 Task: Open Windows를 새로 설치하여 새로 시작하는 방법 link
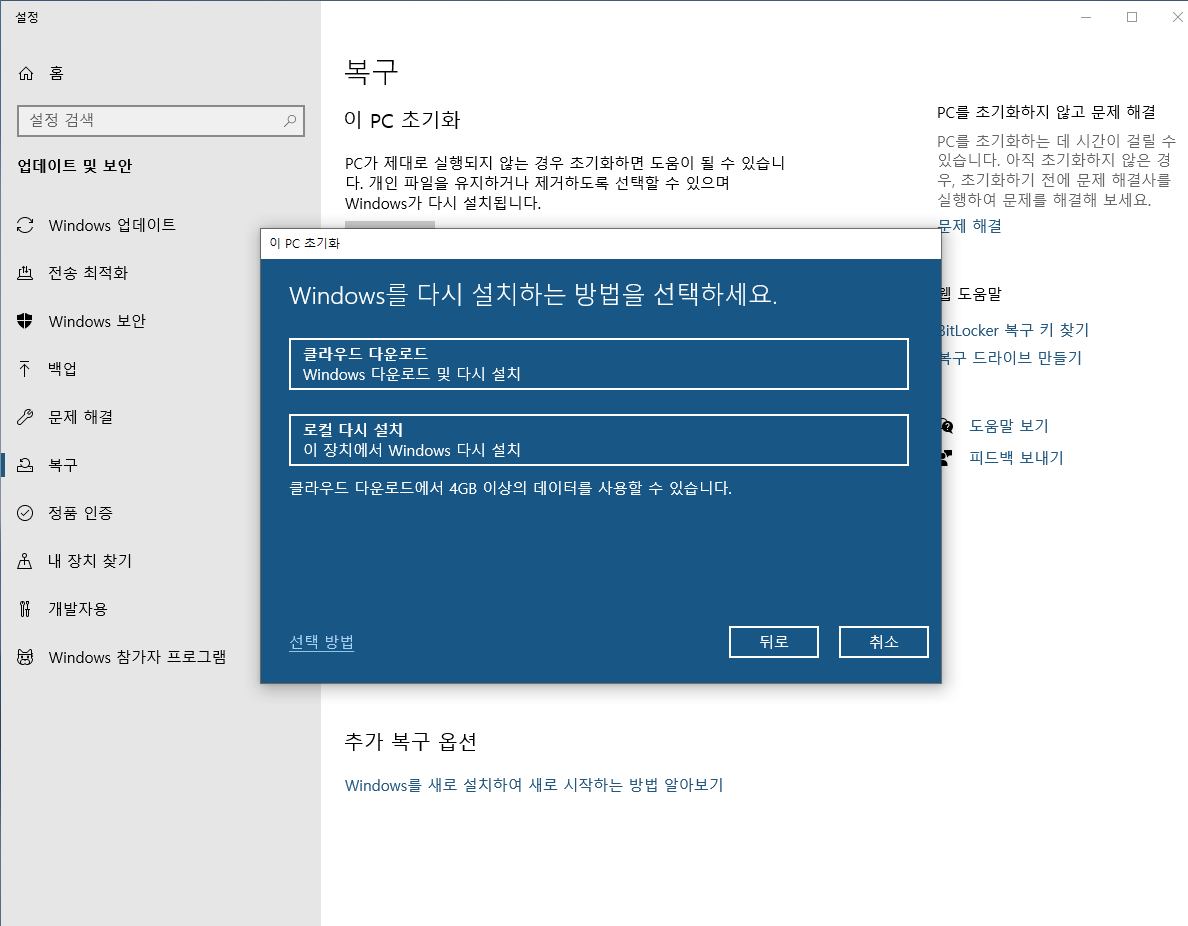[534, 785]
